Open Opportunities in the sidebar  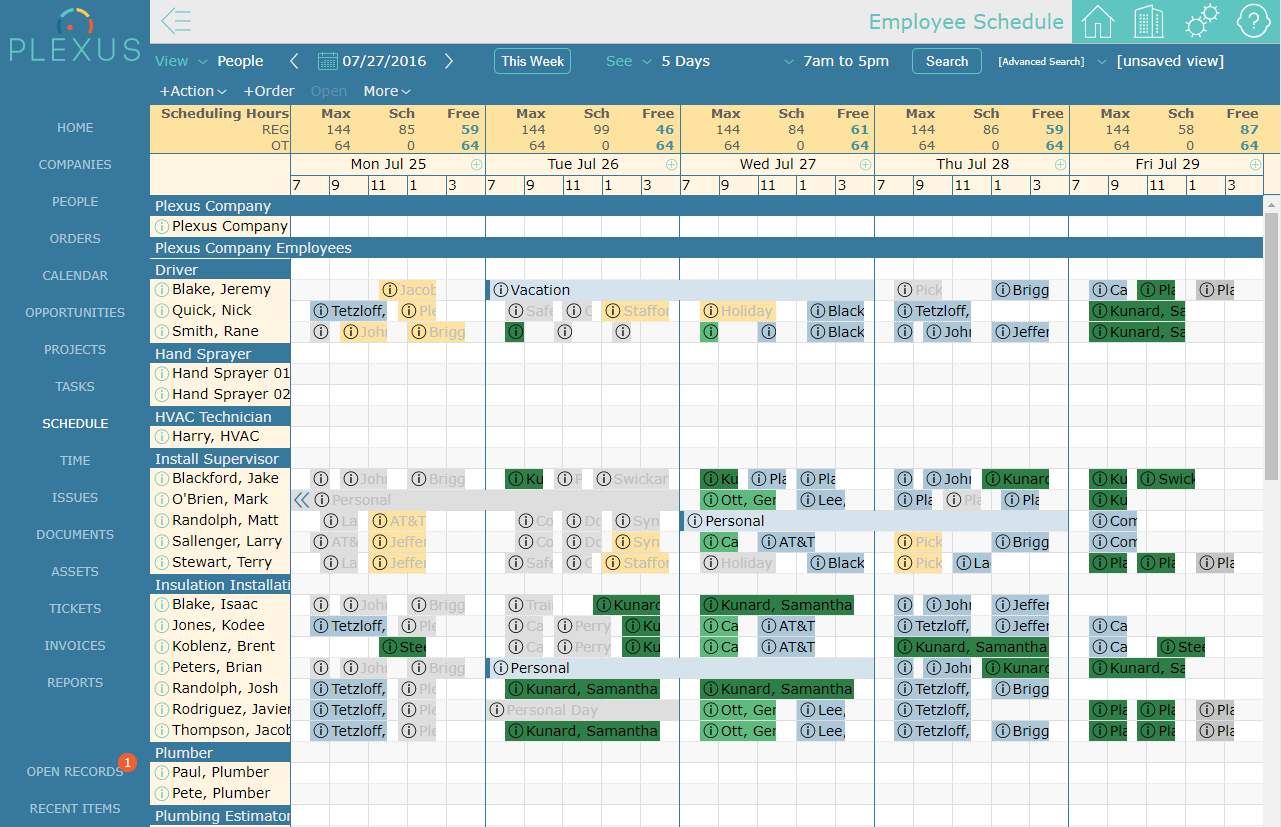pyautogui.click(x=75, y=313)
